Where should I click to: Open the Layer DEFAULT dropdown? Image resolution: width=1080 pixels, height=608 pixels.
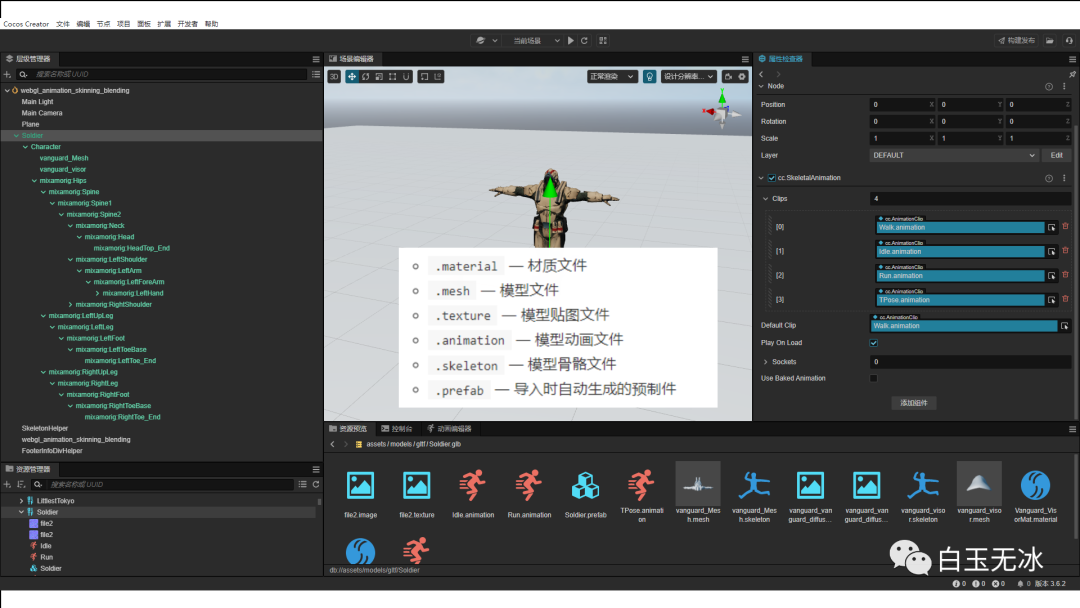click(954, 155)
